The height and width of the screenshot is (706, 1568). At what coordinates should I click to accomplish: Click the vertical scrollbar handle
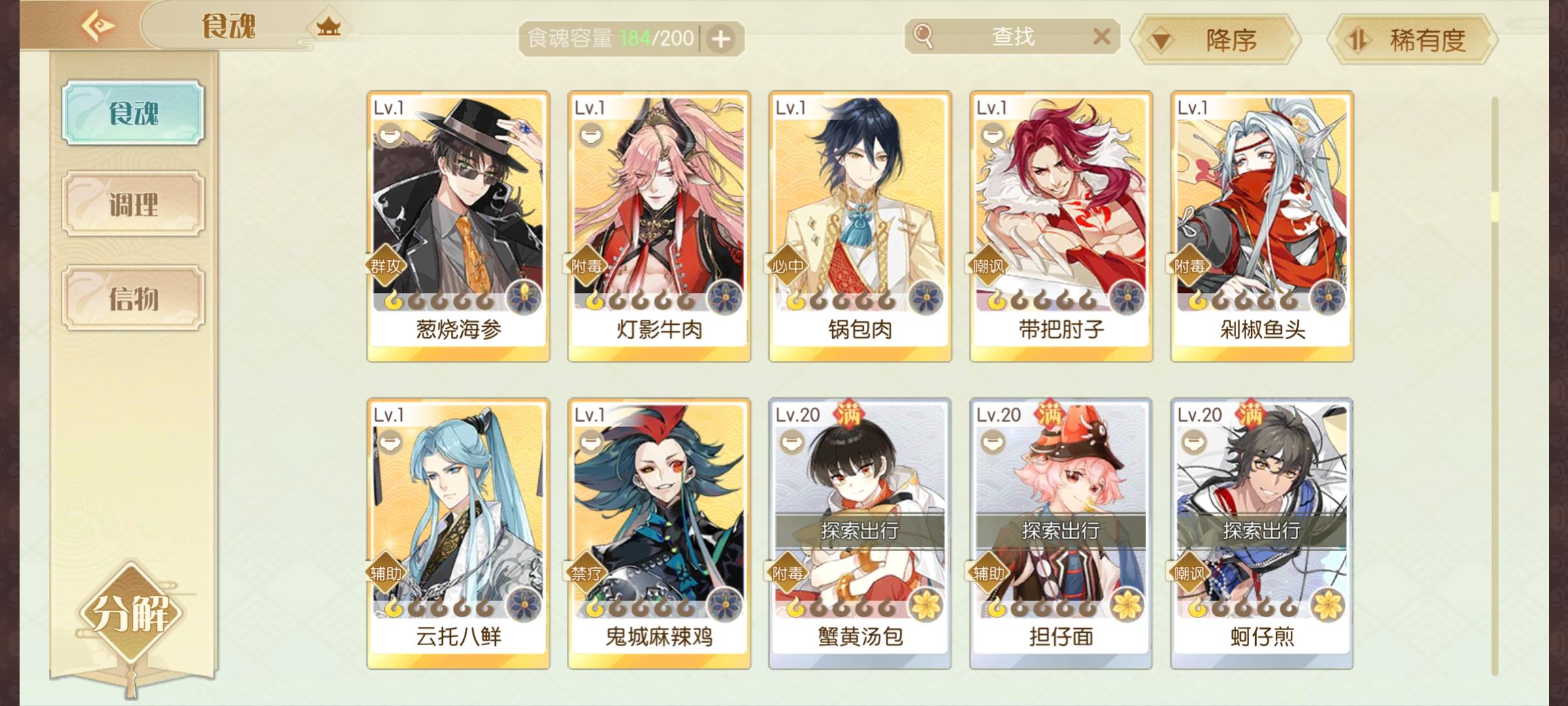(x=1495, y=207)
